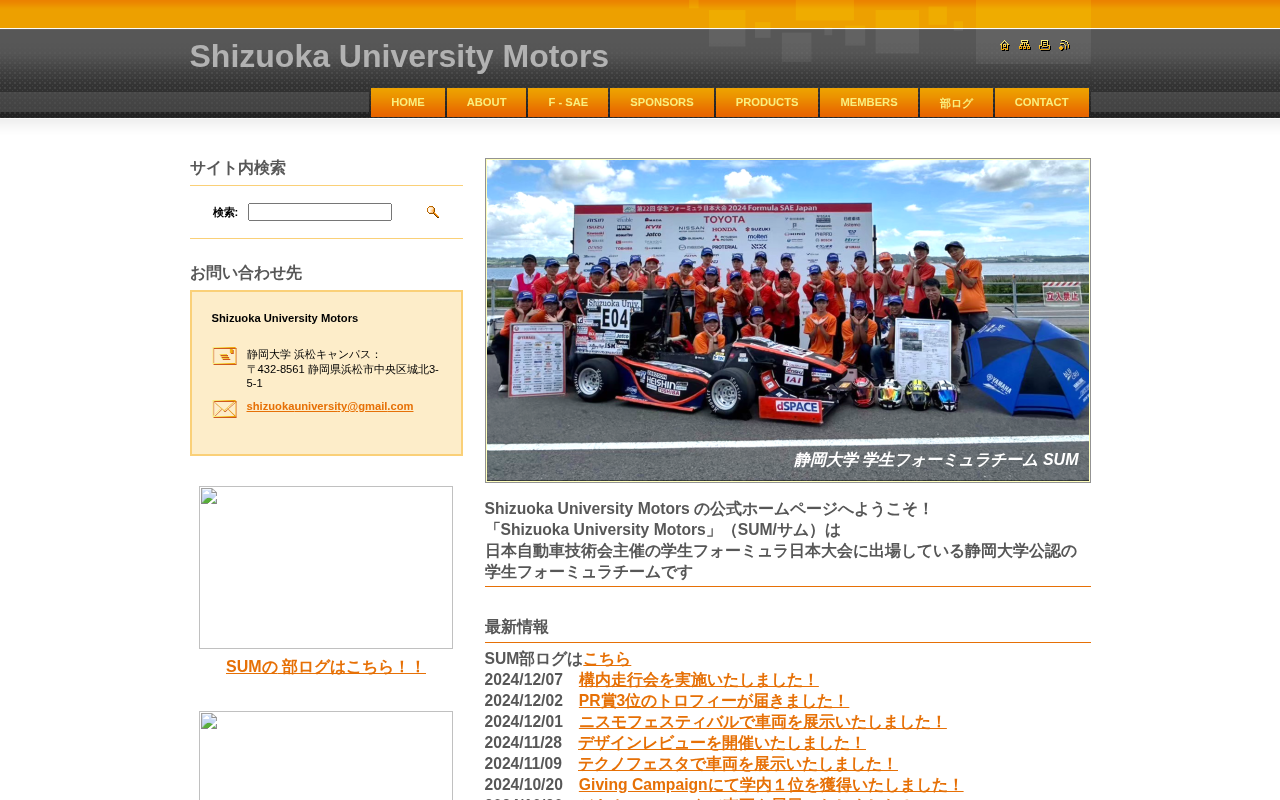This screenshot has height=800, width=1280.
Task: Click the home icon in header
Action: [x=1004, y=45]
